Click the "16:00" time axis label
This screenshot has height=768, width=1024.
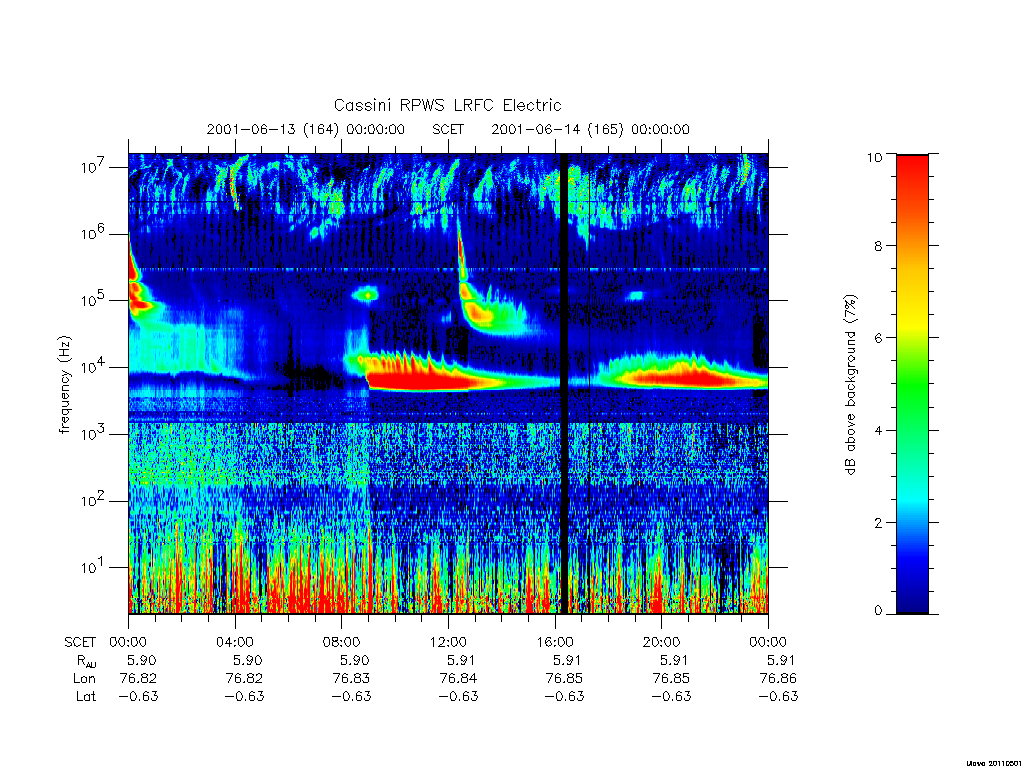pyautogui.click(x=554, y=642)
